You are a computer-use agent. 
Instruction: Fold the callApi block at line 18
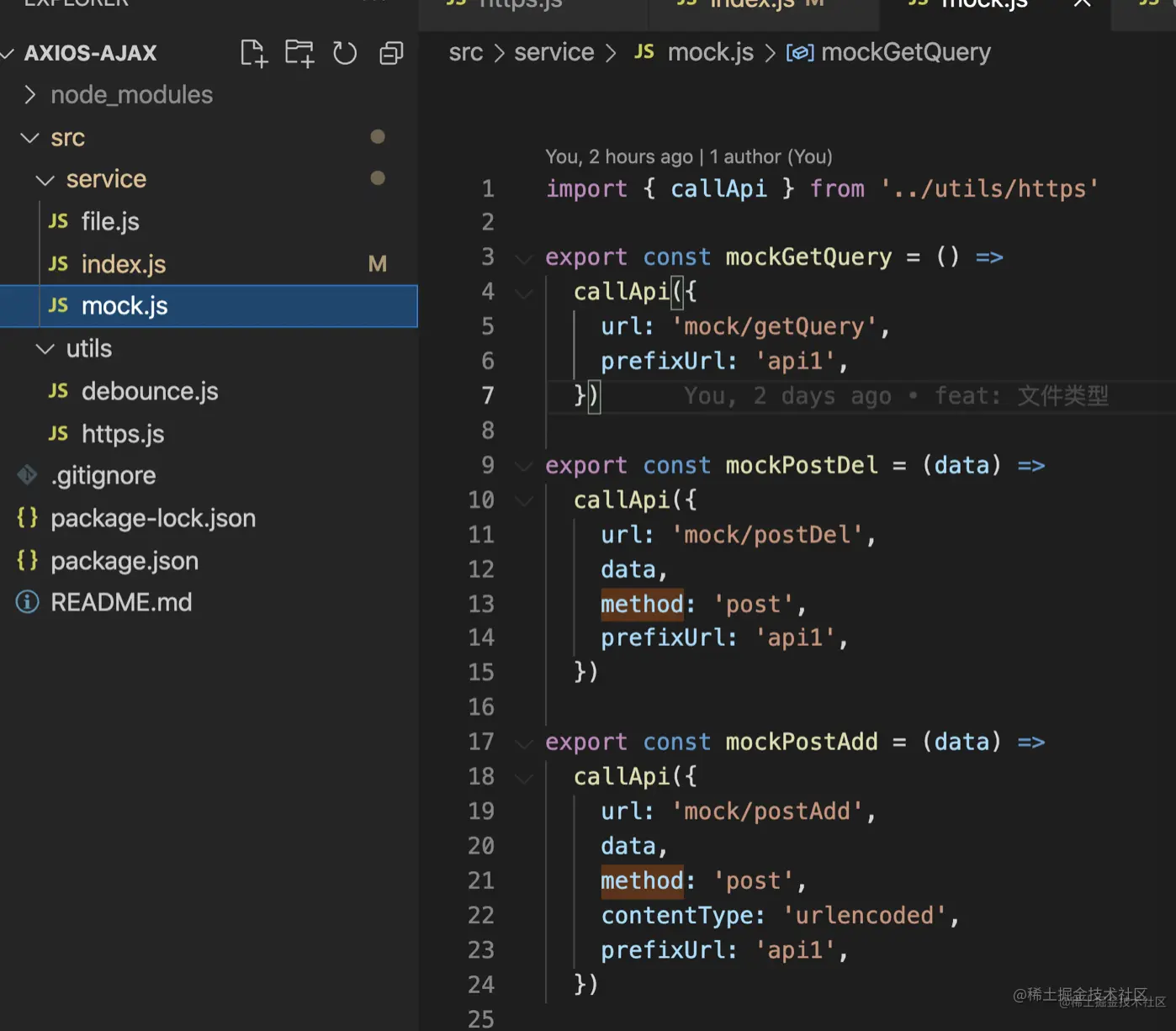pyautogui.click(x=524, y=778)
